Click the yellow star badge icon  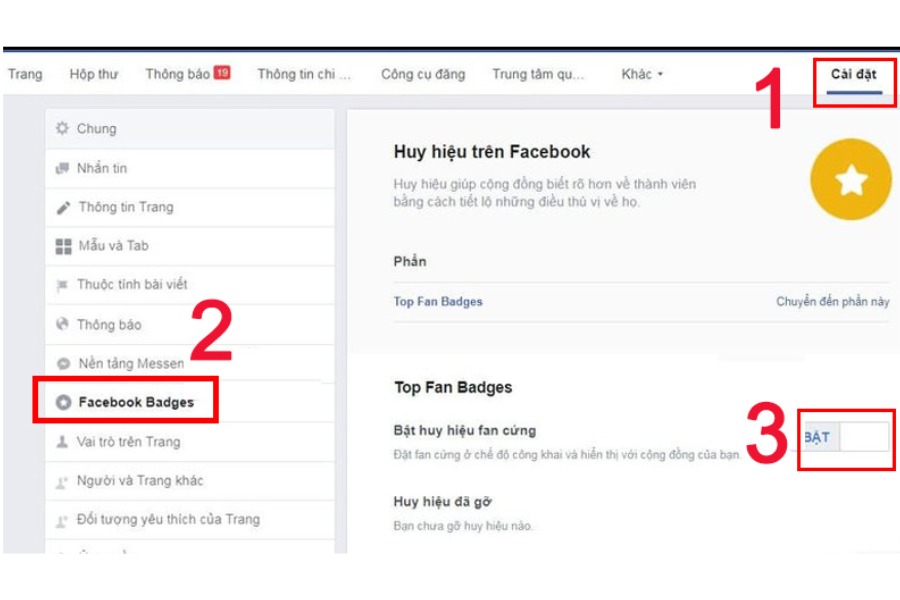tap(851, 179)
